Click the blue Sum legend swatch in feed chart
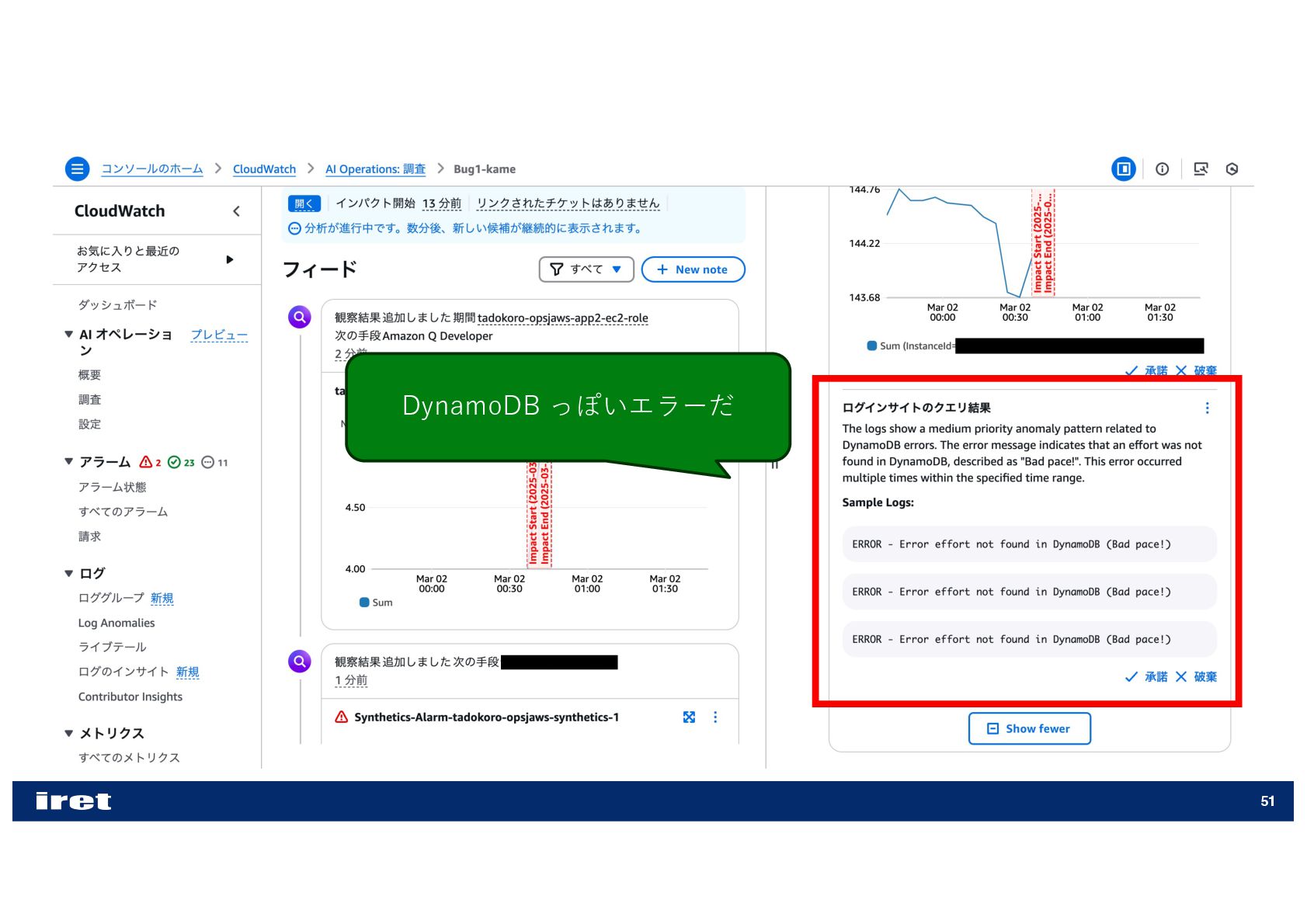1307x924 pixels. click(x=364, y=602)
